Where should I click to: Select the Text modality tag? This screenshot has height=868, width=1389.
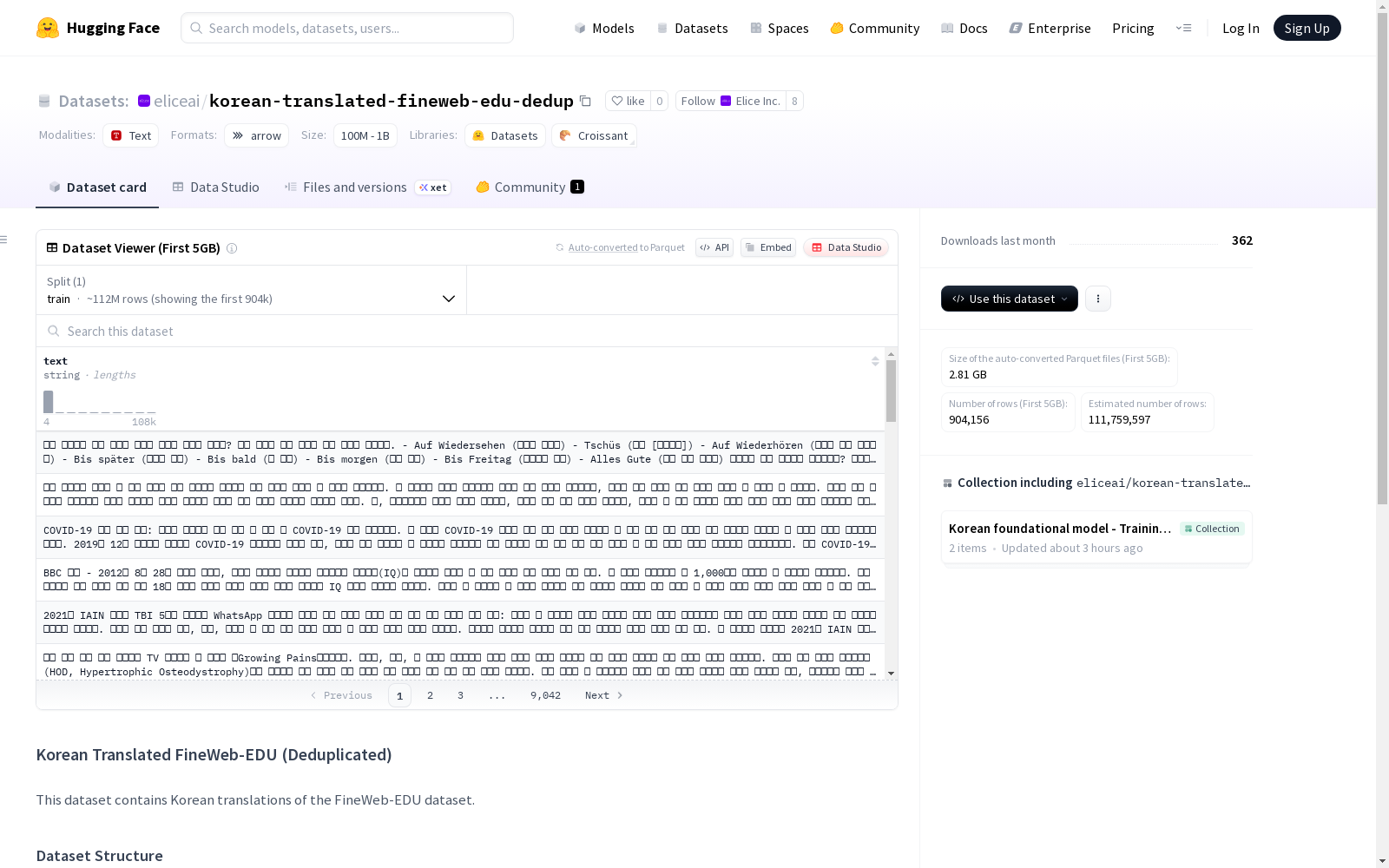coord(131,135)
